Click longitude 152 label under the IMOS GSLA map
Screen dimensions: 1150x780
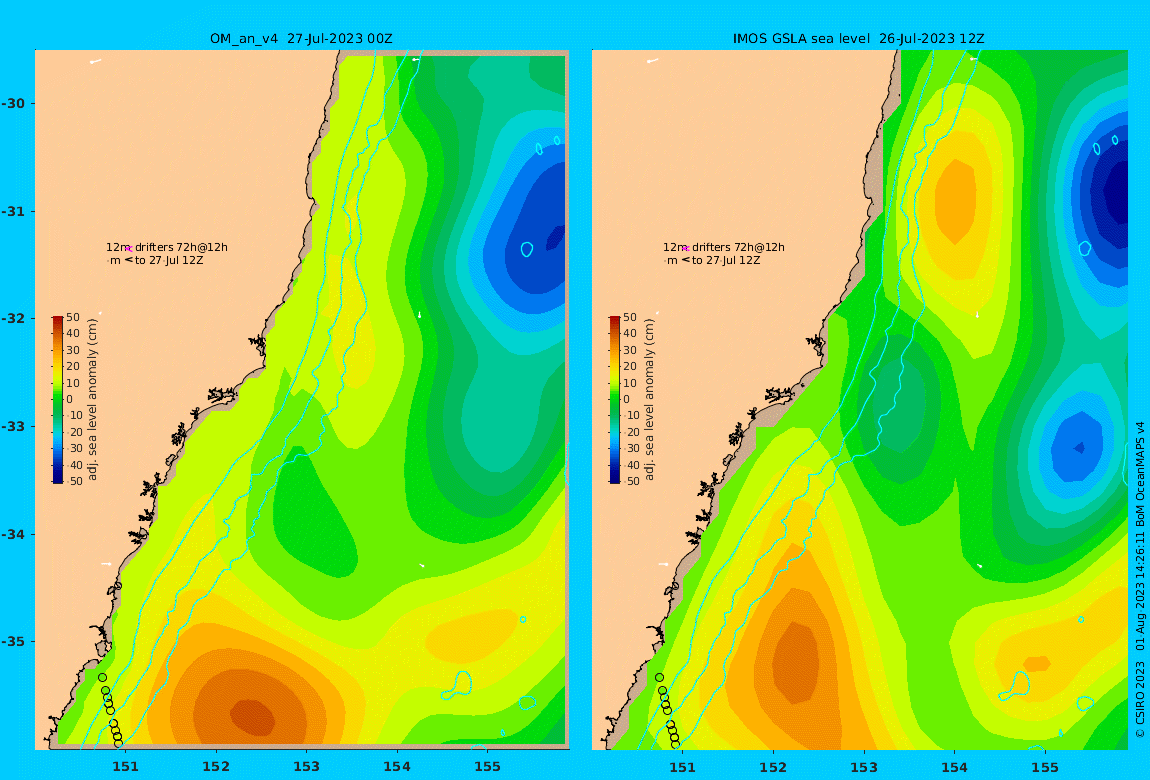pos(773,767)
